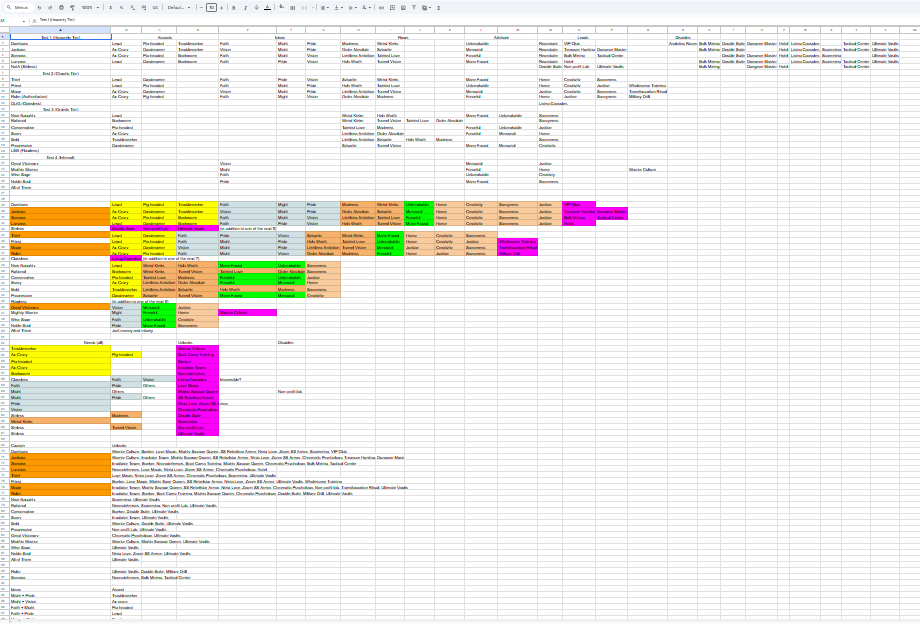Insert a link

point(381,8)
